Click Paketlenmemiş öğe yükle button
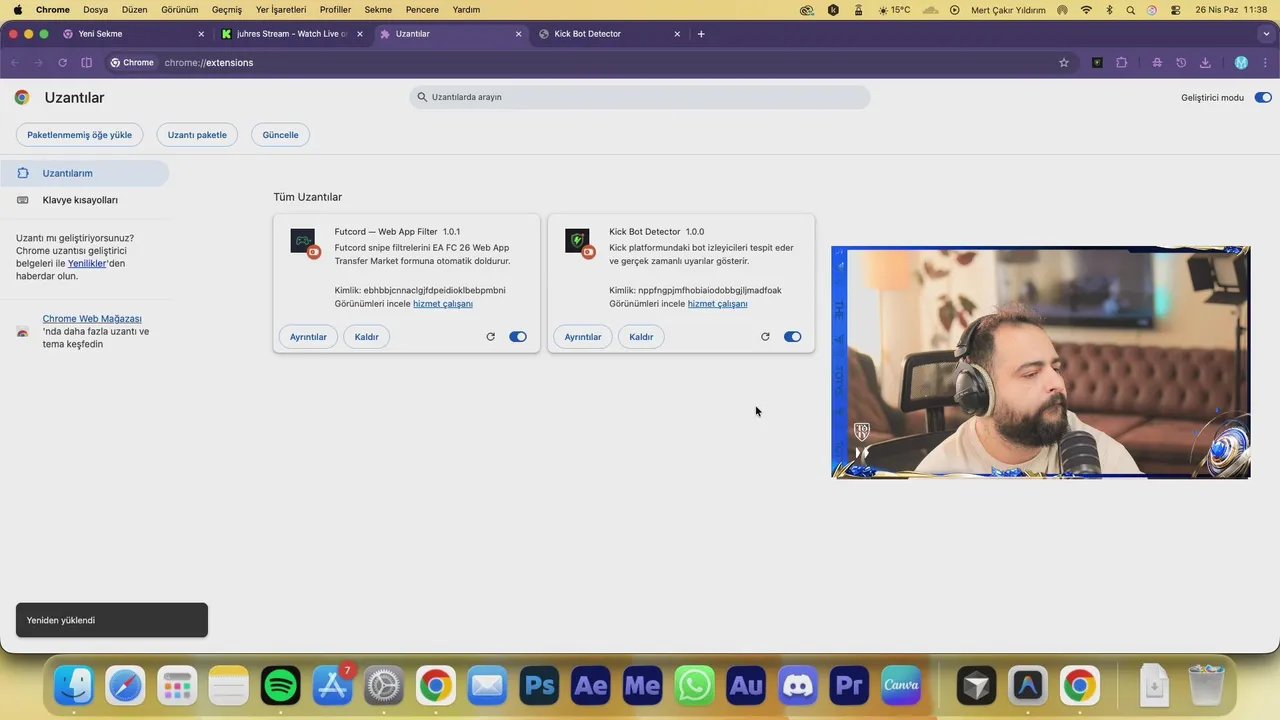1280x720 pixels. (80, 135)
